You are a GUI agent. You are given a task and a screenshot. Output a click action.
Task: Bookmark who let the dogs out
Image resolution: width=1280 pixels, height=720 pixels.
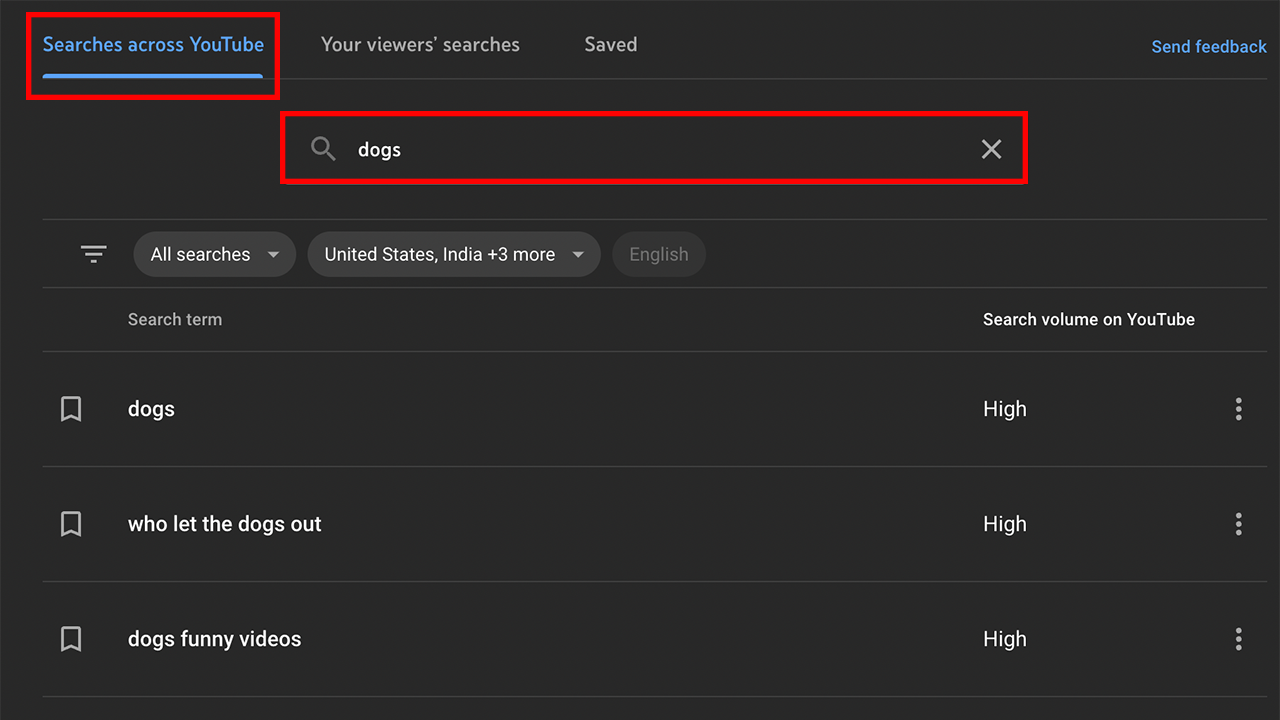point(71,524)
